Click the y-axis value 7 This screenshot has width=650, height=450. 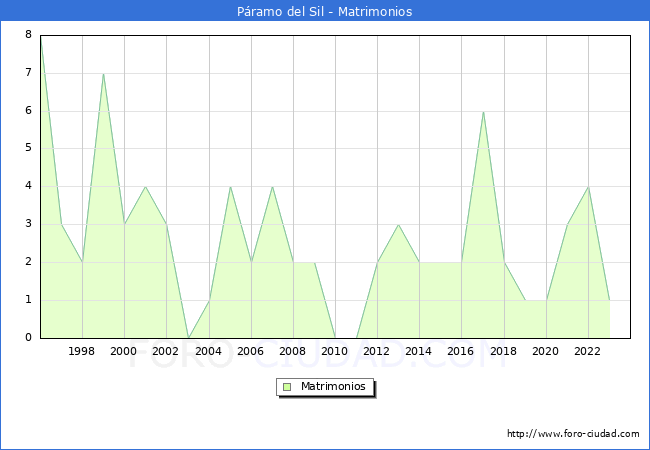pyautogui.click(x=28, y=73)
